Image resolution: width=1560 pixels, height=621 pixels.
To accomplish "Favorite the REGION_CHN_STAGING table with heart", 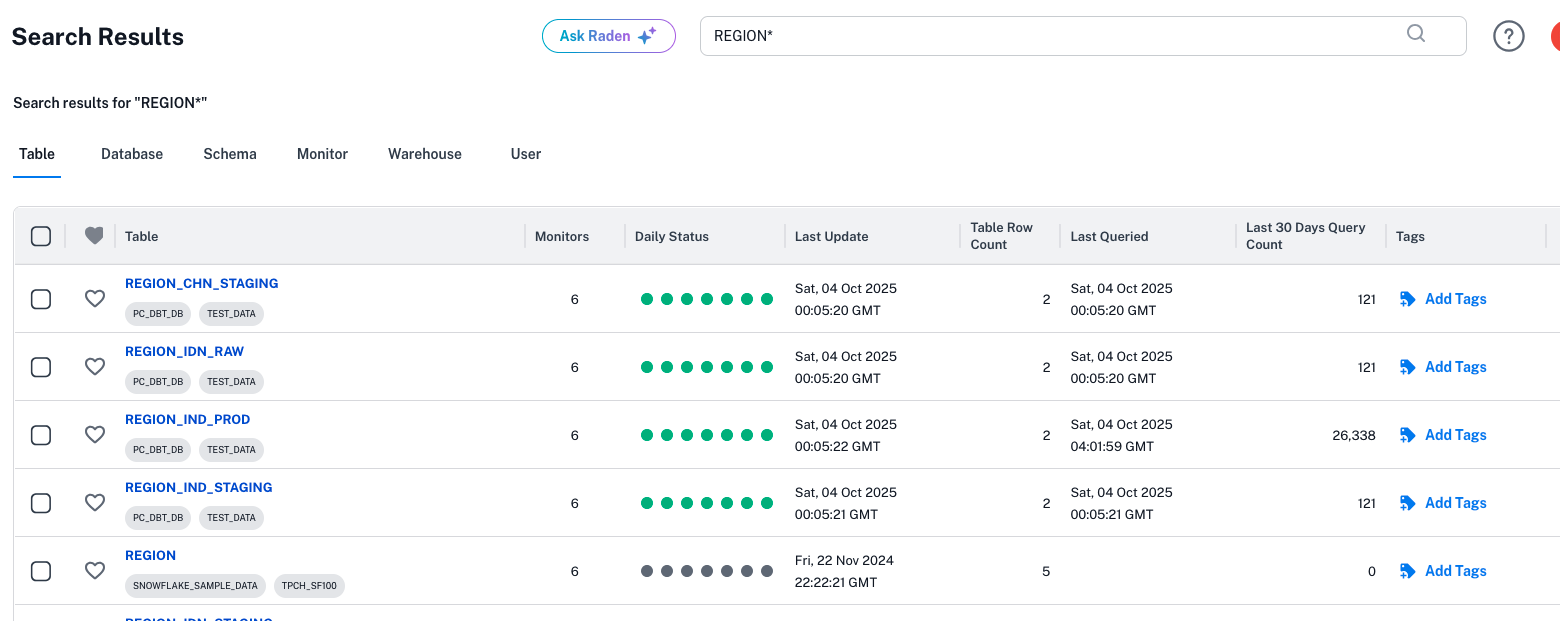I will click(94, 299).
